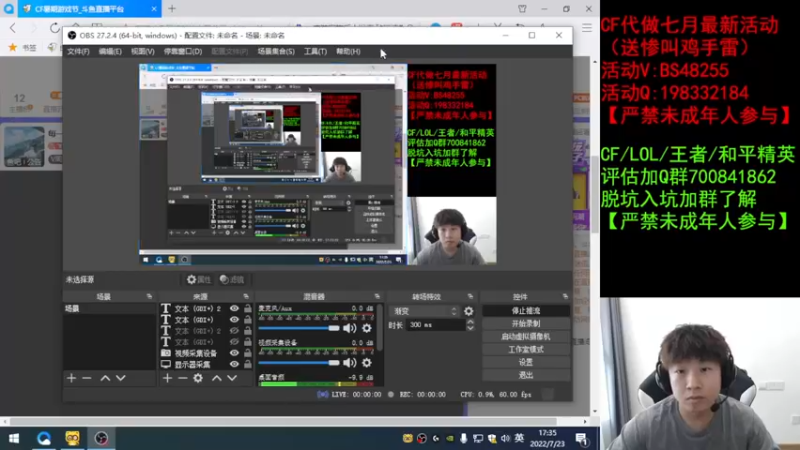Click the 开始录制 button
The image size is (800, 450).
[x=526, y=323]
